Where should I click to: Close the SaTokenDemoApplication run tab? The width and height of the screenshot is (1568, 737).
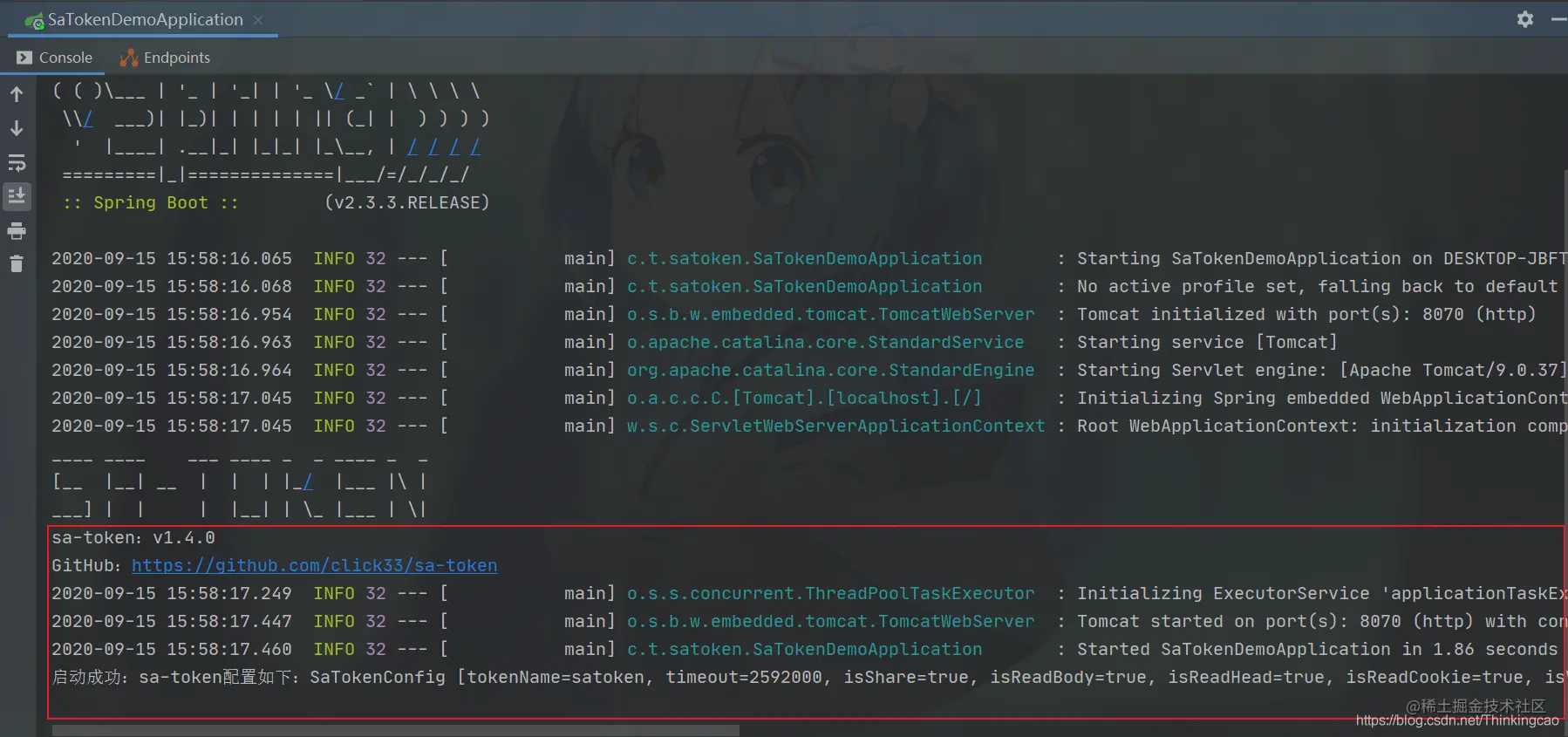258,20
